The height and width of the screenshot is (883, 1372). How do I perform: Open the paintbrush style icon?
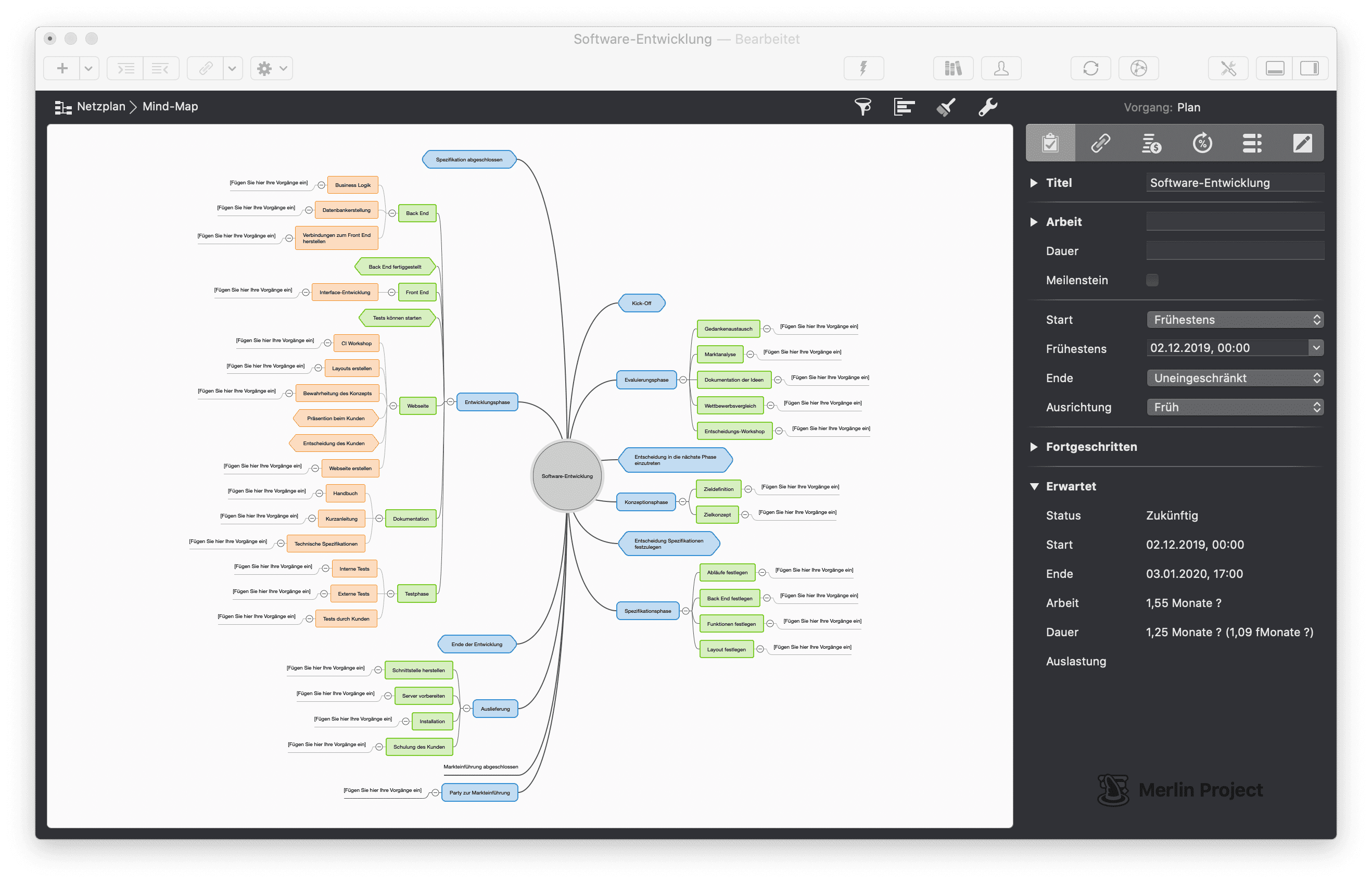(x=946, y=107)
